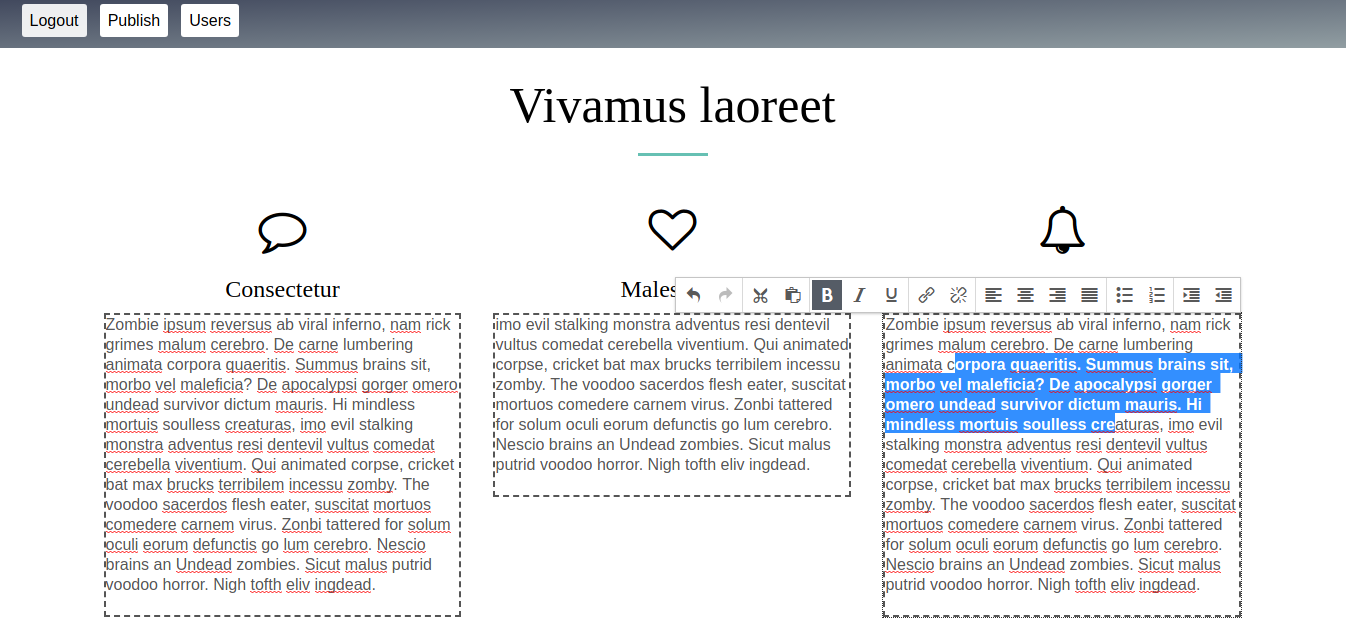Decrease the indent
Screen dimensions: 1346x633
[x=1223, y=295]
